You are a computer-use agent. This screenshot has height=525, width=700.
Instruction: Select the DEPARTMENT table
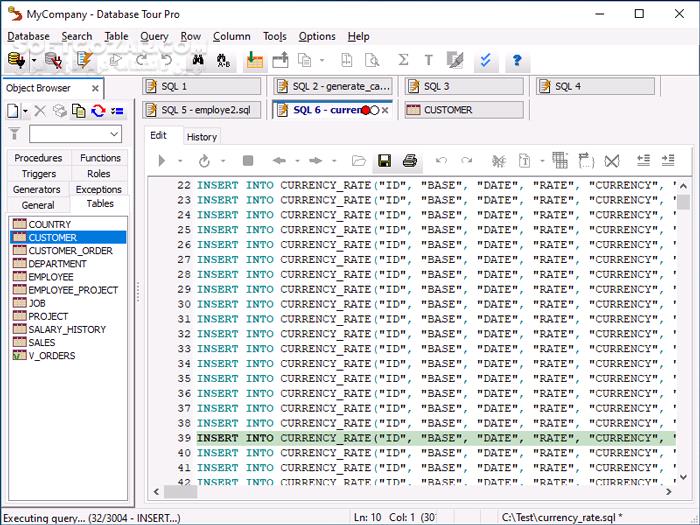pos(57,263)
